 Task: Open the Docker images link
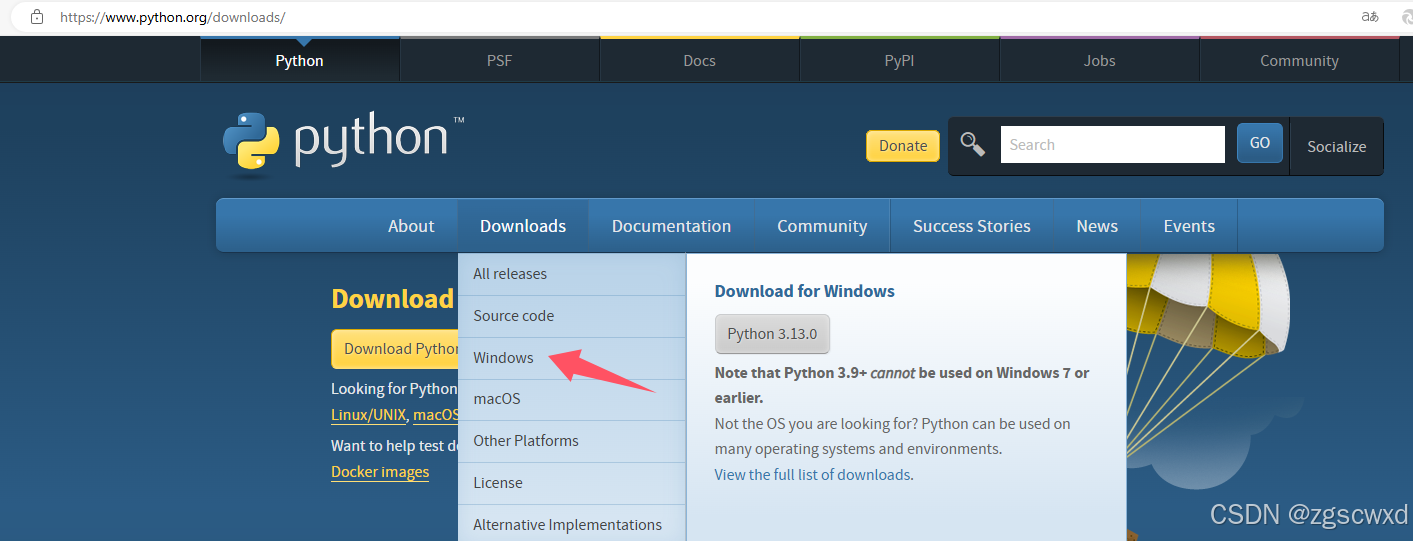(x=380, y=472)
